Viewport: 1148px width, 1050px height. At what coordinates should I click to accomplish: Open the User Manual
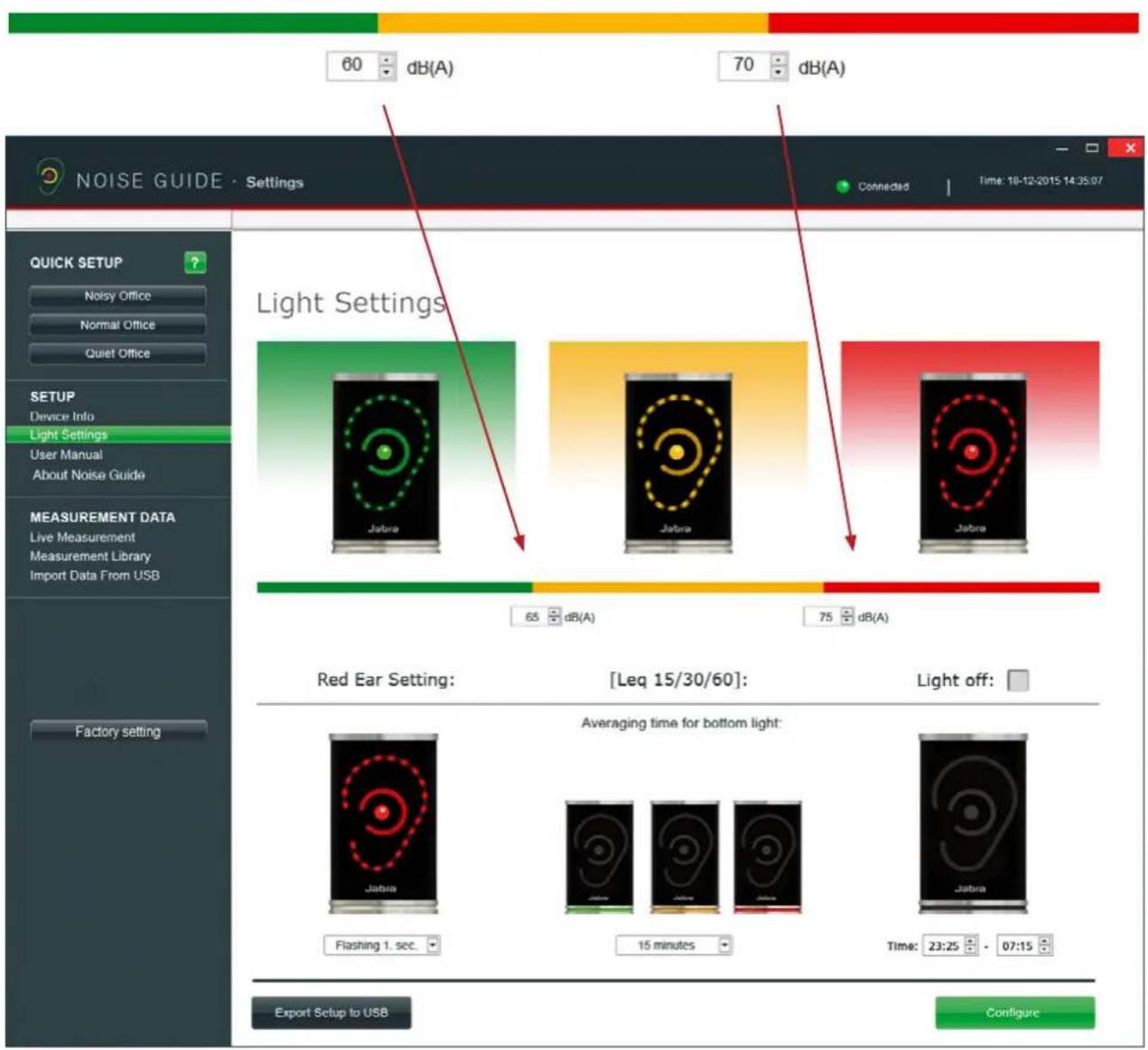click(x=66, y=455)
